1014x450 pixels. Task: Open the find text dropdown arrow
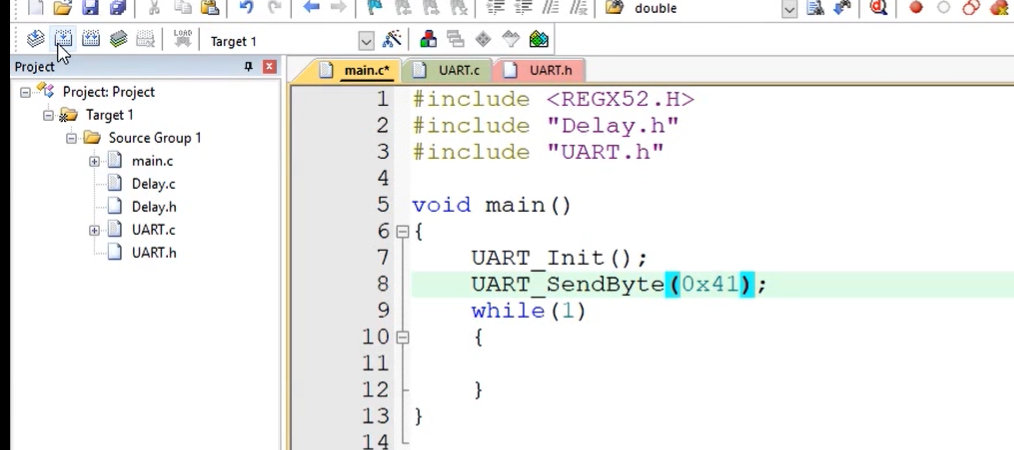pos(789,9)
